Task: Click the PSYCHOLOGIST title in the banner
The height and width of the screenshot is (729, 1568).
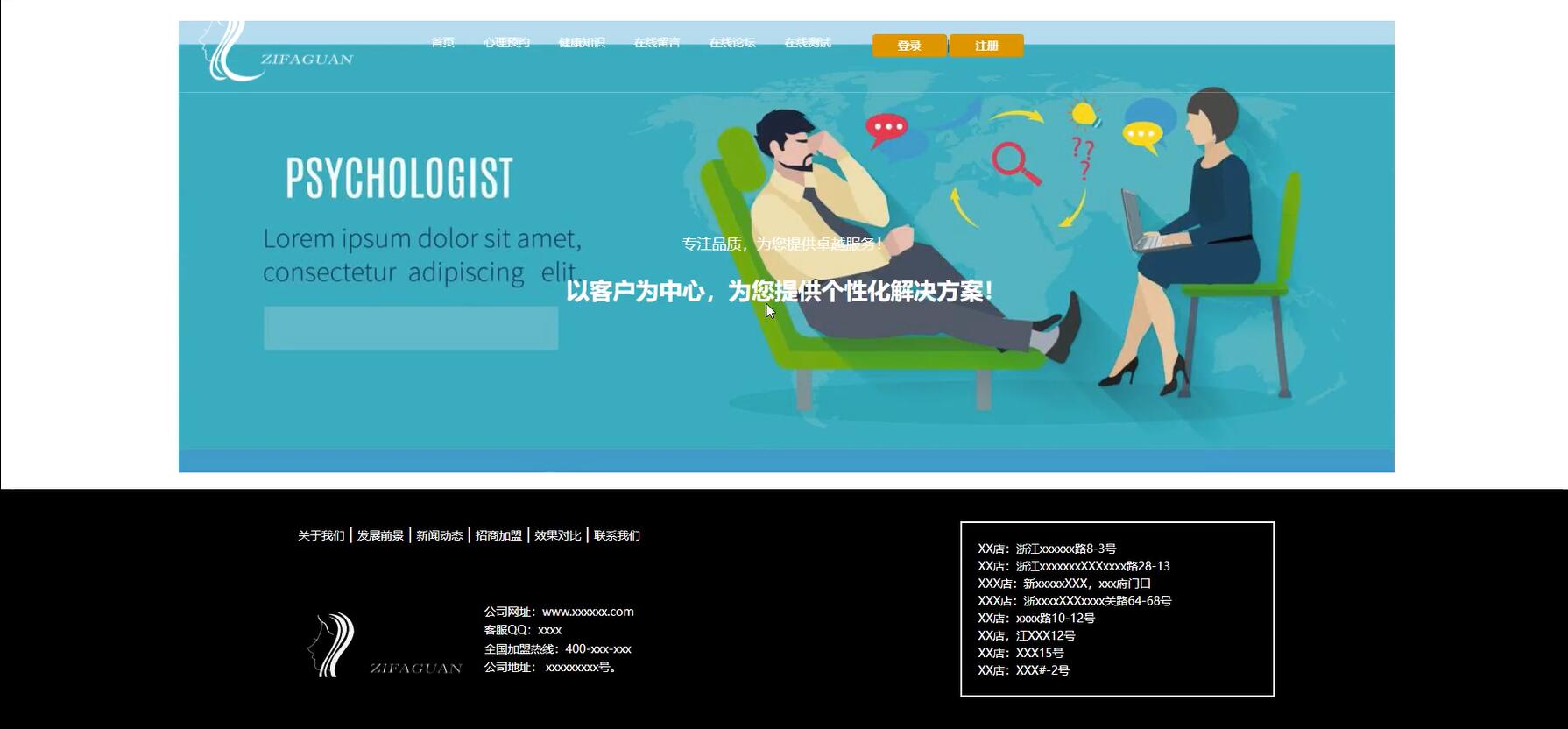Action: point(399,178)
